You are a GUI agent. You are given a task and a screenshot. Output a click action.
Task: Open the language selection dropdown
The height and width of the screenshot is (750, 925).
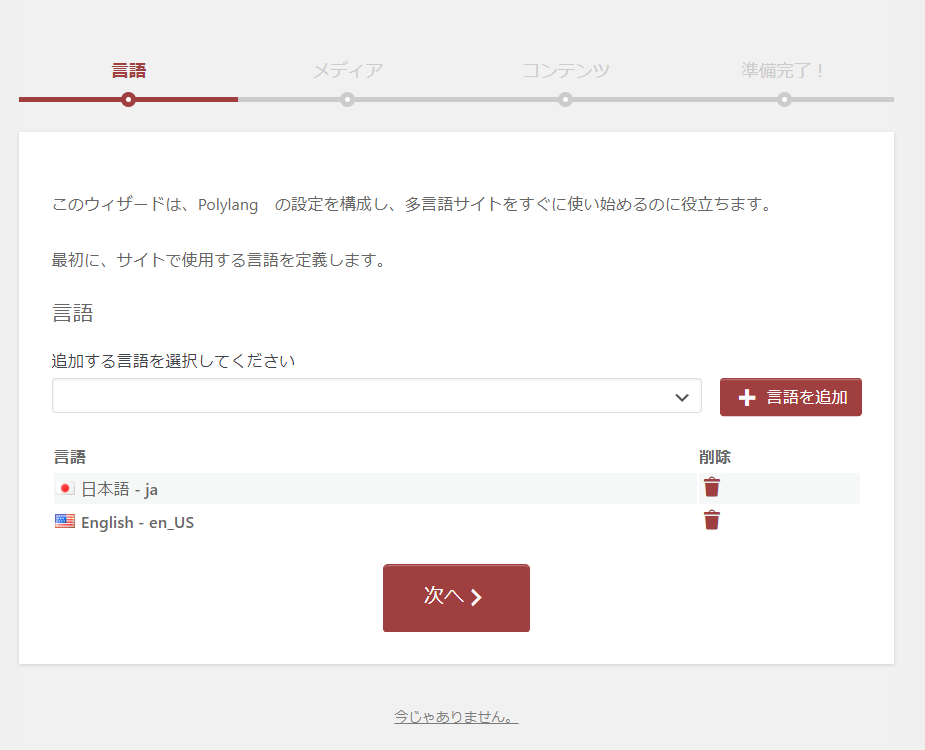pyautogui.click(x=375, y=396)
